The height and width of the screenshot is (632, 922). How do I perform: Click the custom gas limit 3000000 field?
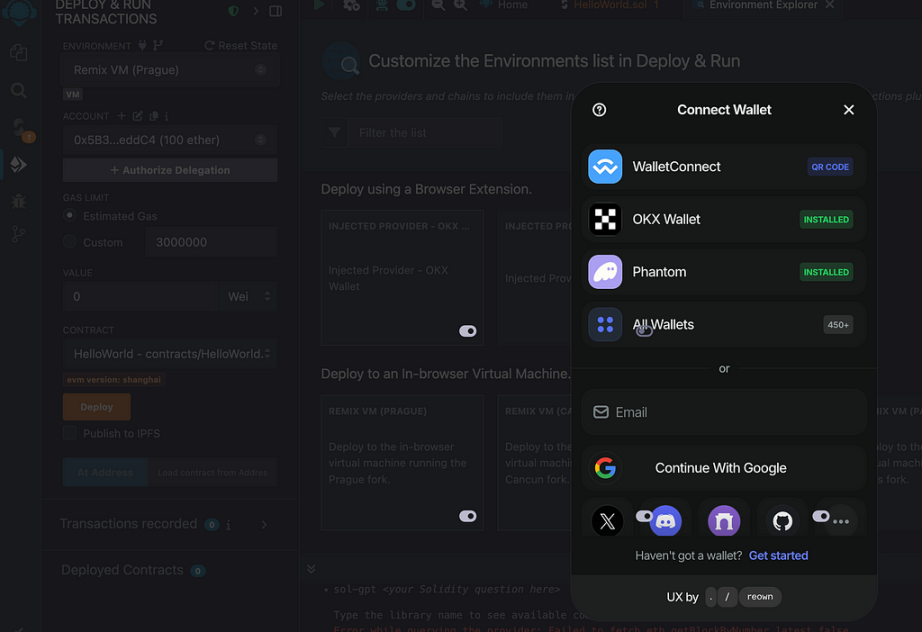(211, 242)
